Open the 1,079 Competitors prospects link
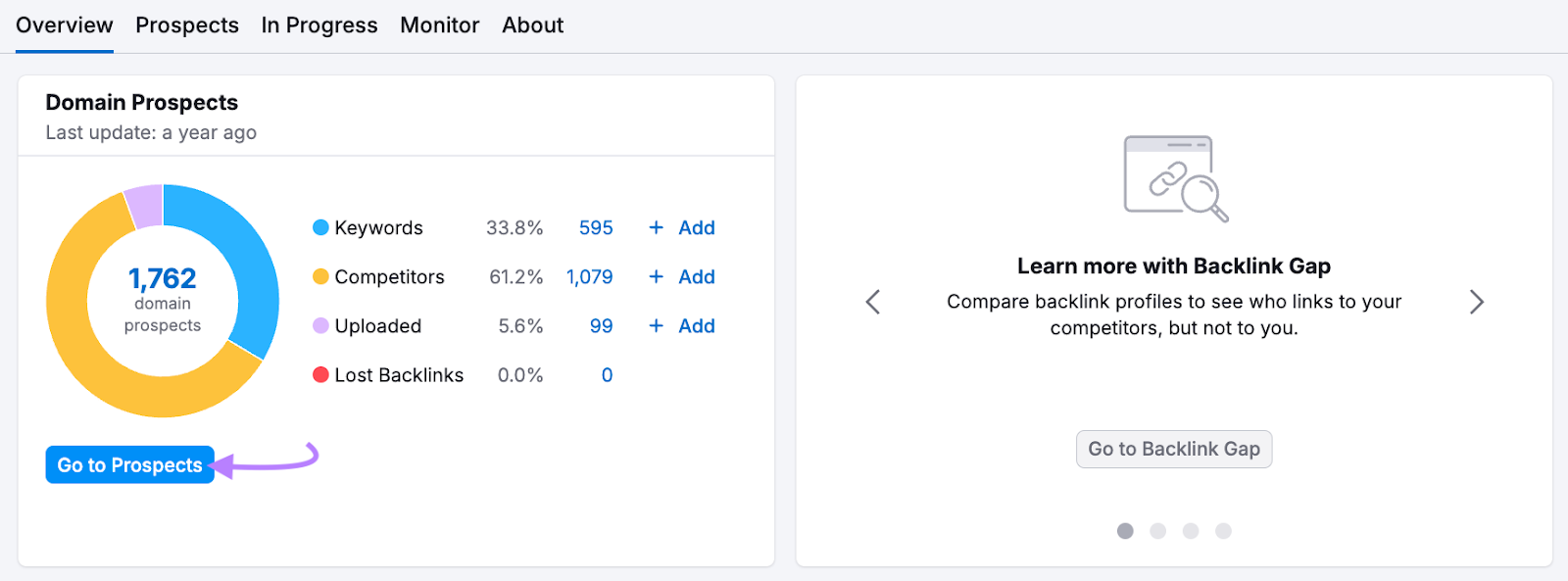The height and width of the screenshot is (581, 1568). (590, 276)
